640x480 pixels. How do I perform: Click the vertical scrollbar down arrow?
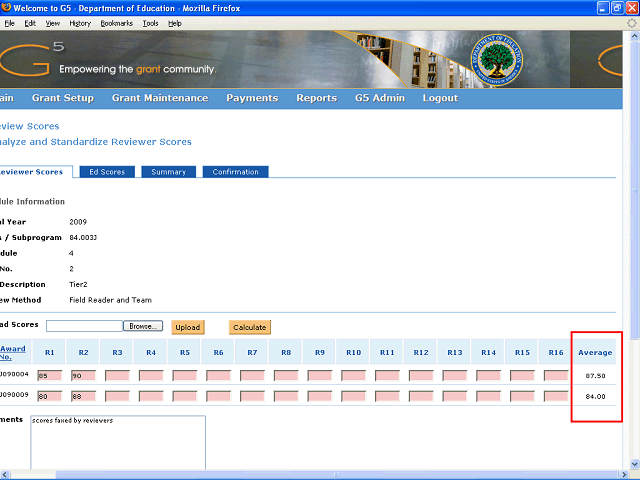tap(635, 464)
